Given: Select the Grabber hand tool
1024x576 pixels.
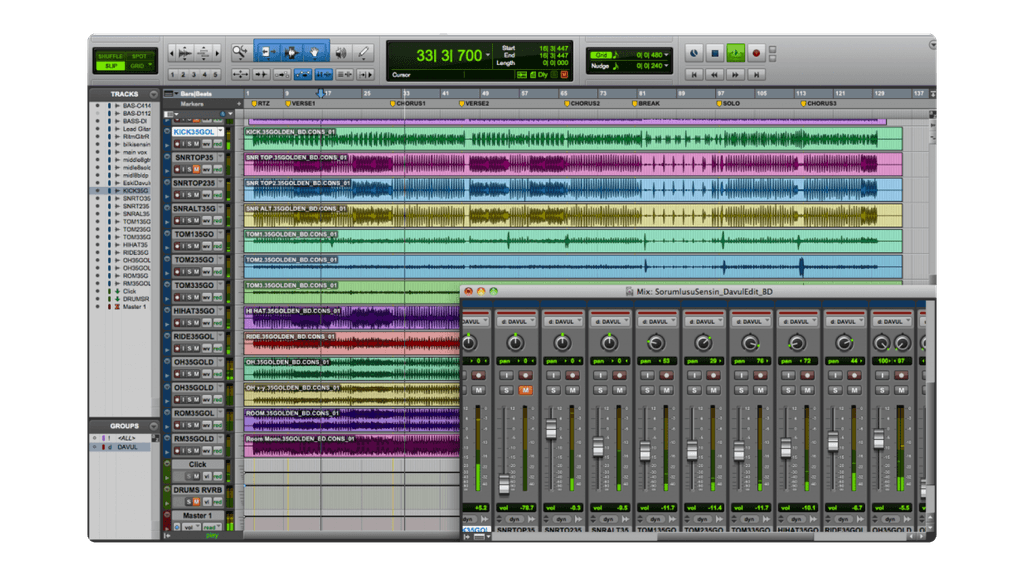Looking at the screenshot, I should point(314,50).
